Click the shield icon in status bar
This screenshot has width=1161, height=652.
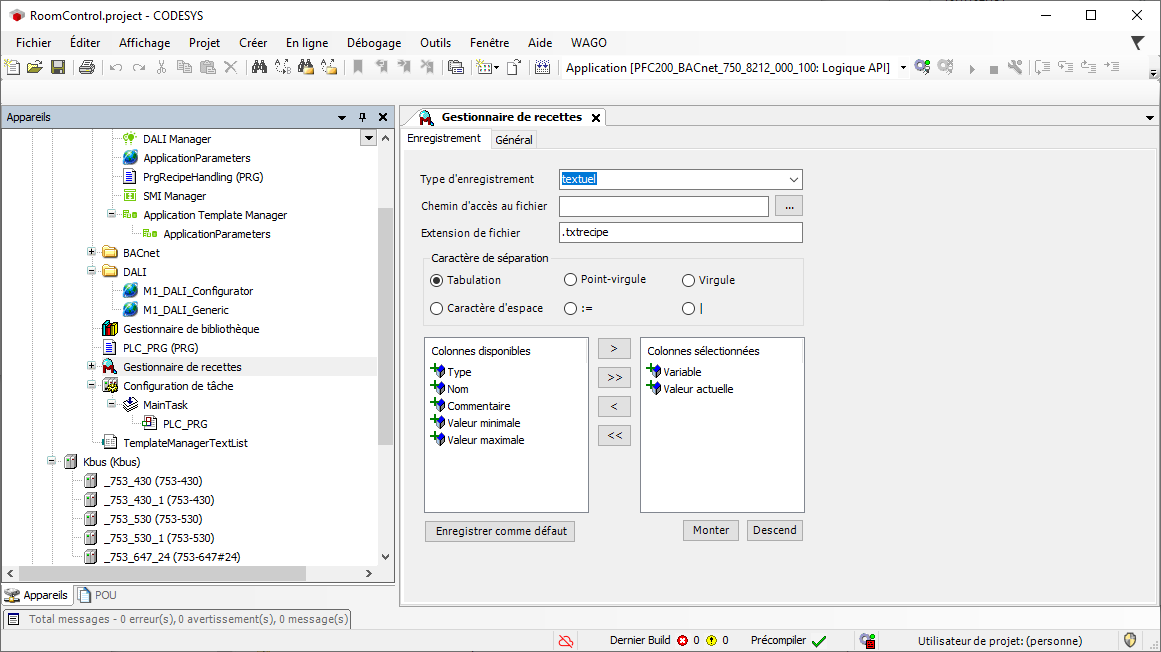pyautogui.click(x=1130, y=640)
